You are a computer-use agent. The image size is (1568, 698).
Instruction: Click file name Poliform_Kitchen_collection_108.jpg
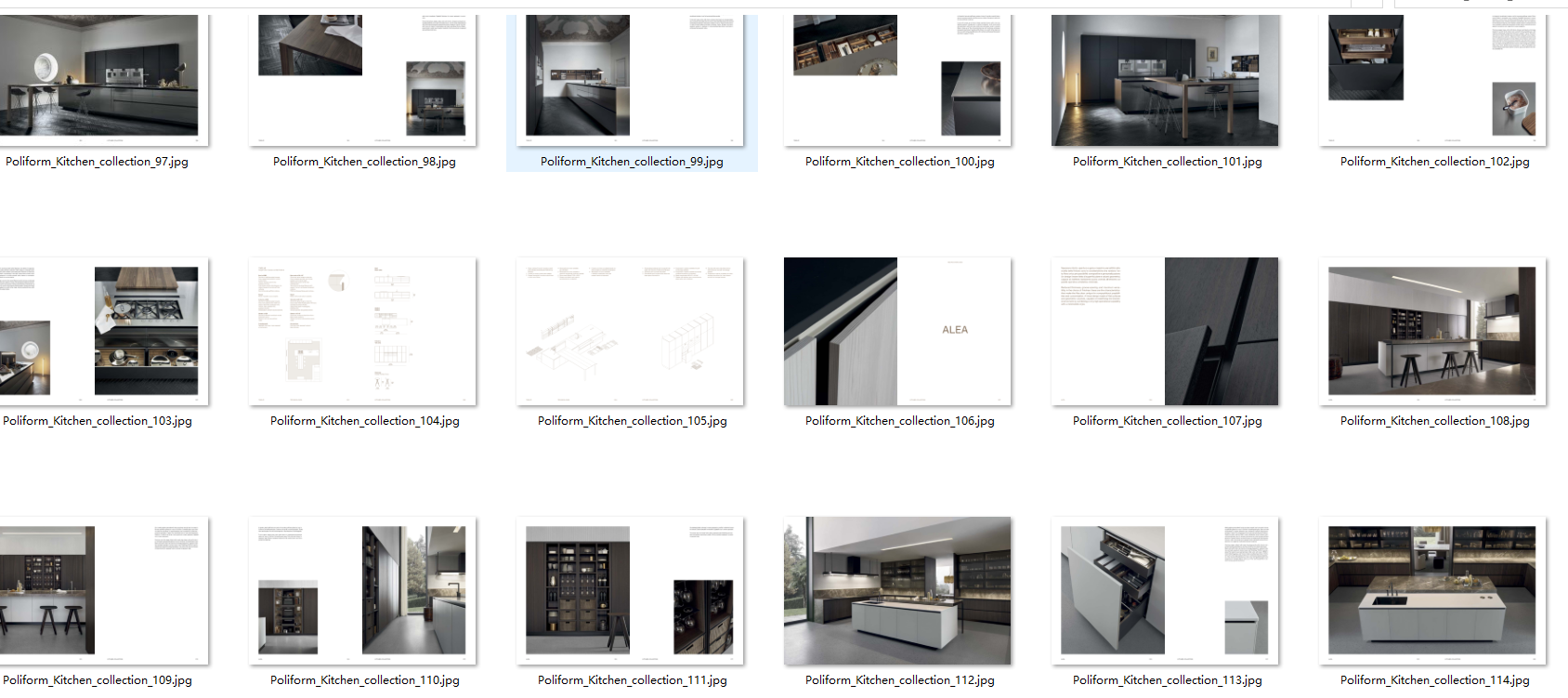point(1435,421)
